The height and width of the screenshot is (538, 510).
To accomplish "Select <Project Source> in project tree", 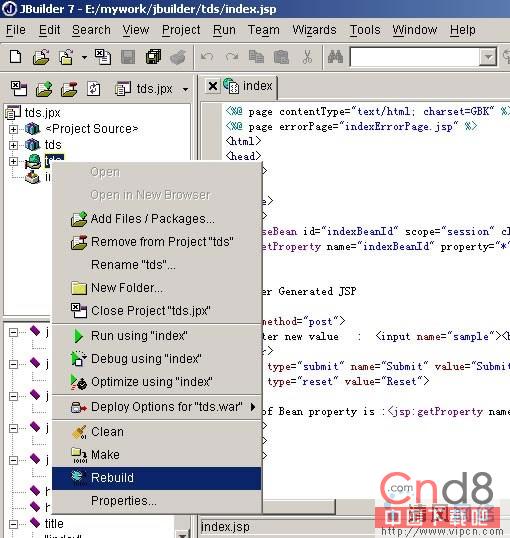I will point(92,129).
